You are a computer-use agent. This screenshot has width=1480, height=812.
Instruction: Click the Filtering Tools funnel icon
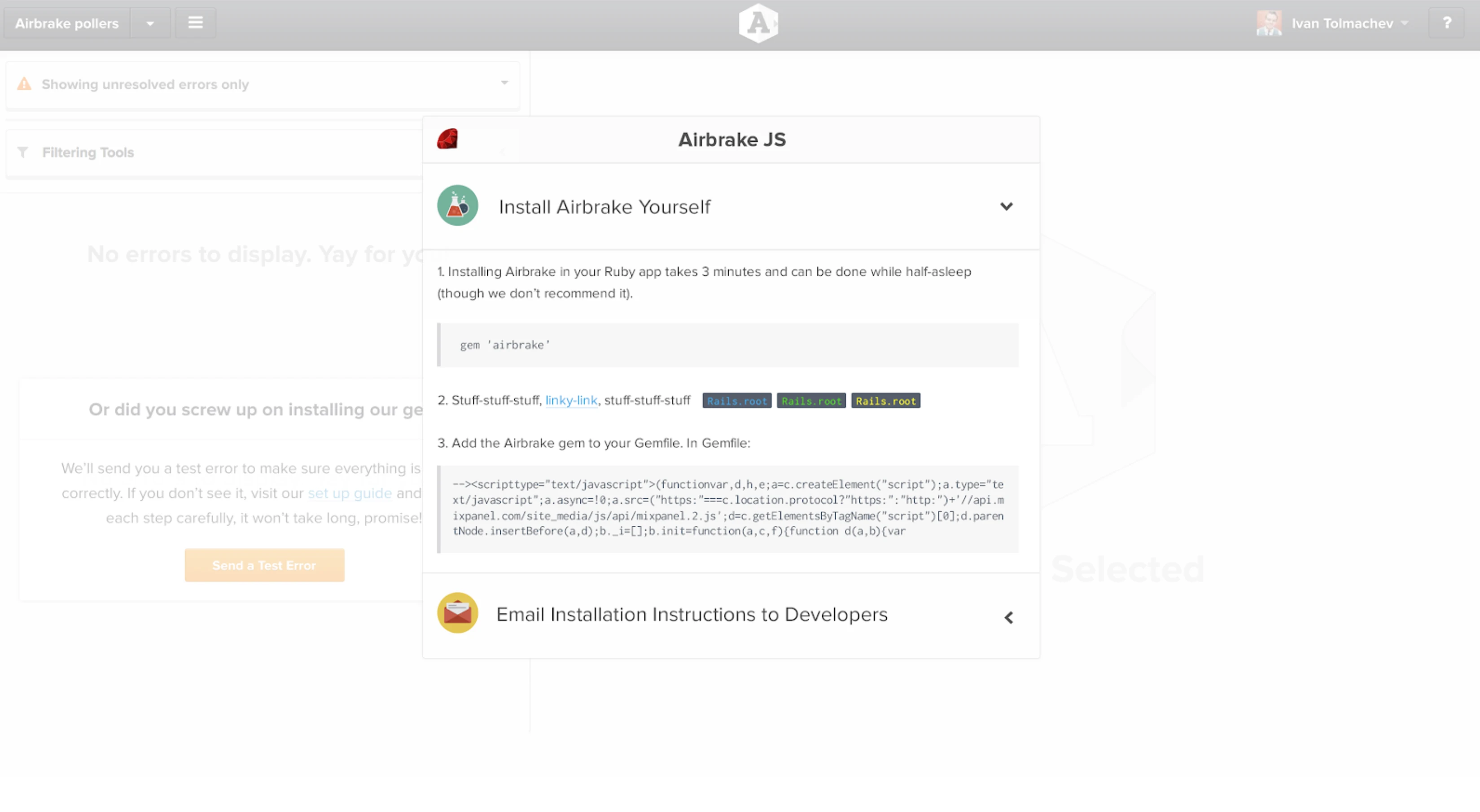pos(23,152)
